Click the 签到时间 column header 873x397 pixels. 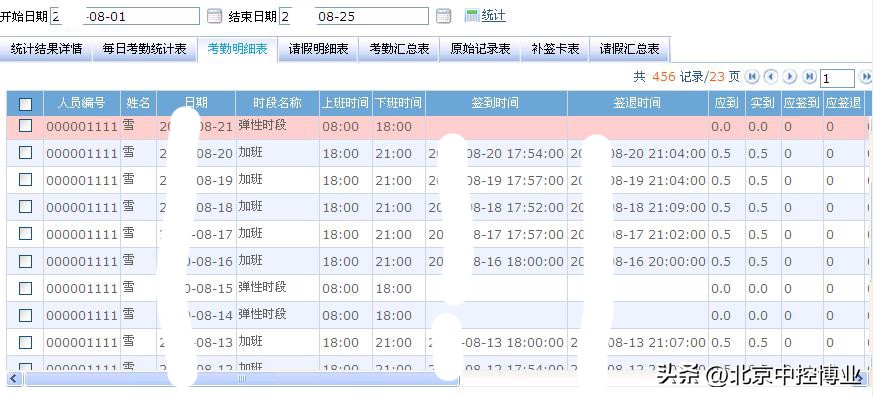(496, 103)
